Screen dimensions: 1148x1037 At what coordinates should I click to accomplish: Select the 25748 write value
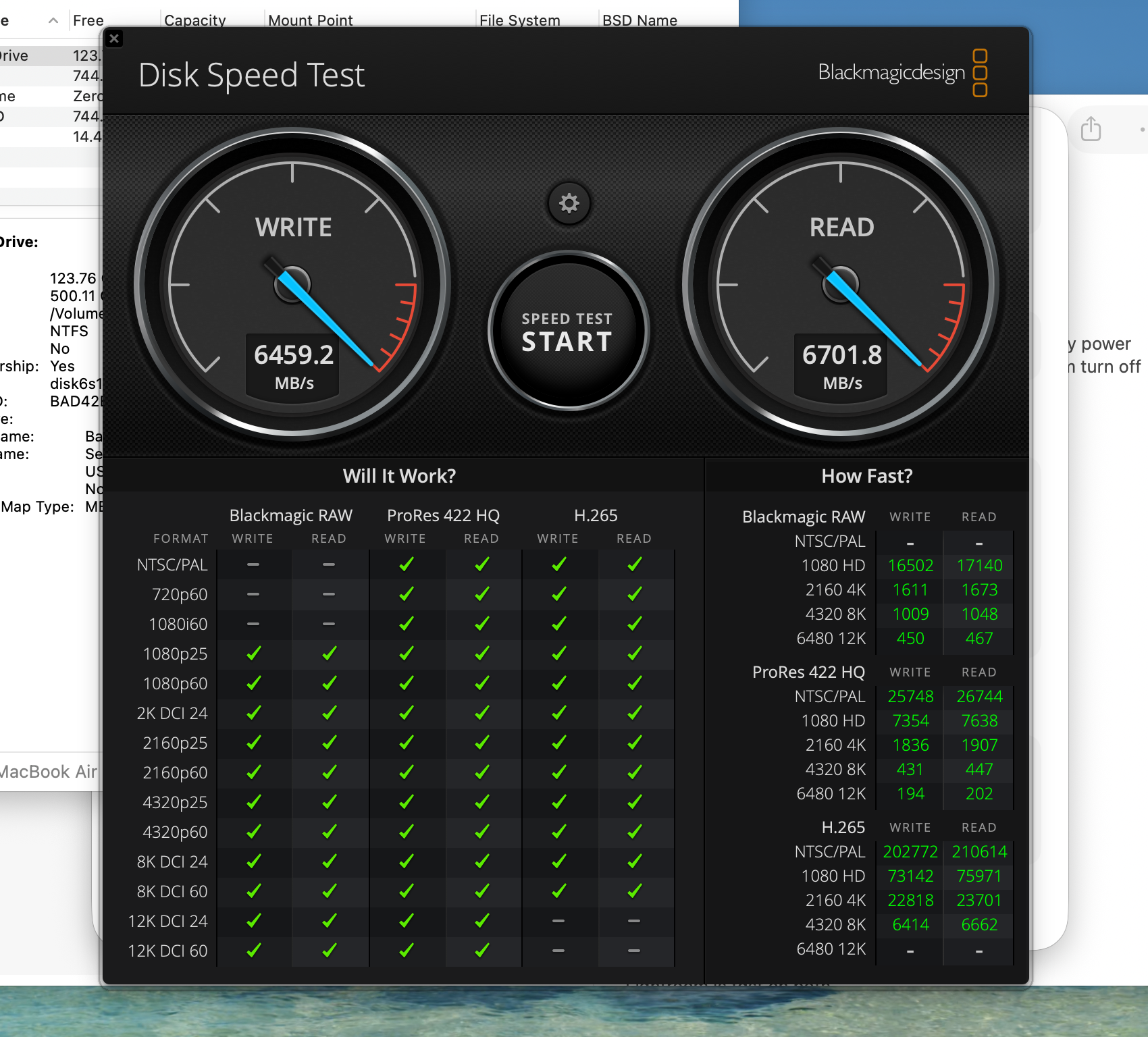coord(910,697)
